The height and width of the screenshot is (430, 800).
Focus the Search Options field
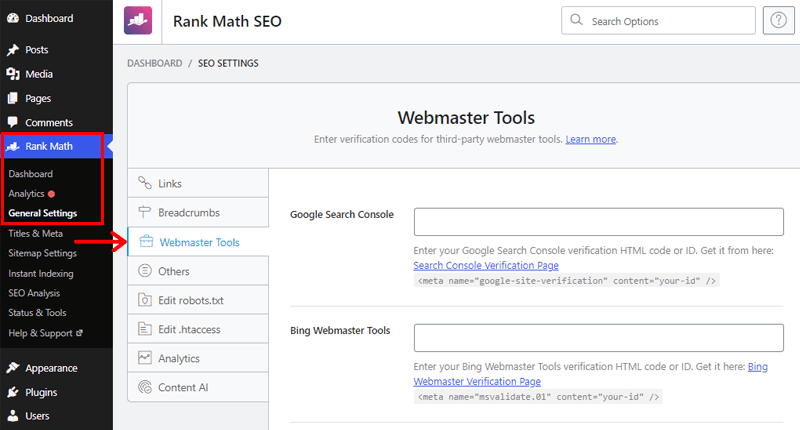pos(658,20)
